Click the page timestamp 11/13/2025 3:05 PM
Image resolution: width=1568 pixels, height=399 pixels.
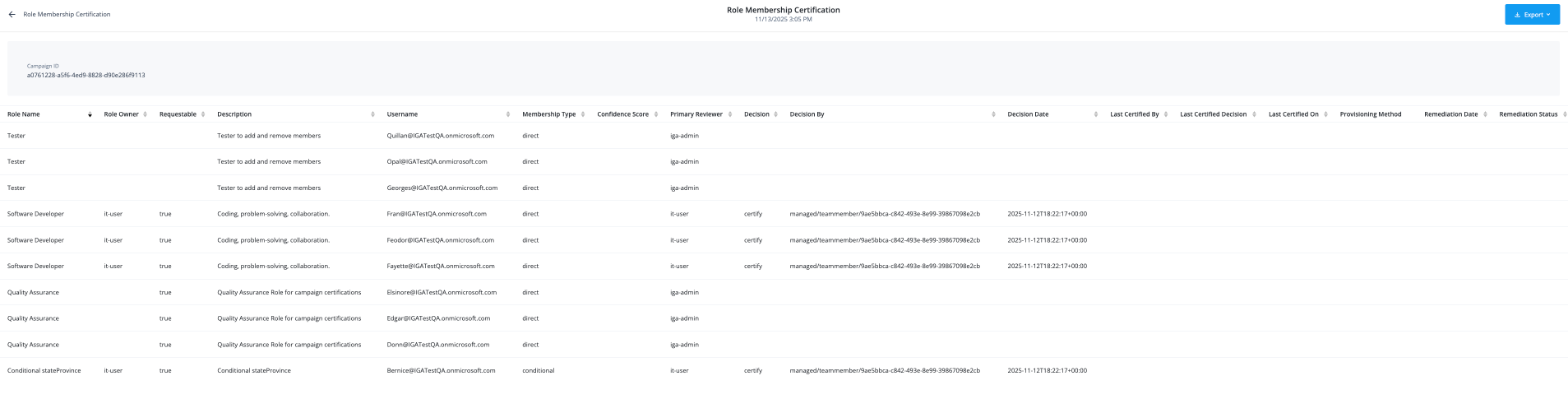(784, 19)
